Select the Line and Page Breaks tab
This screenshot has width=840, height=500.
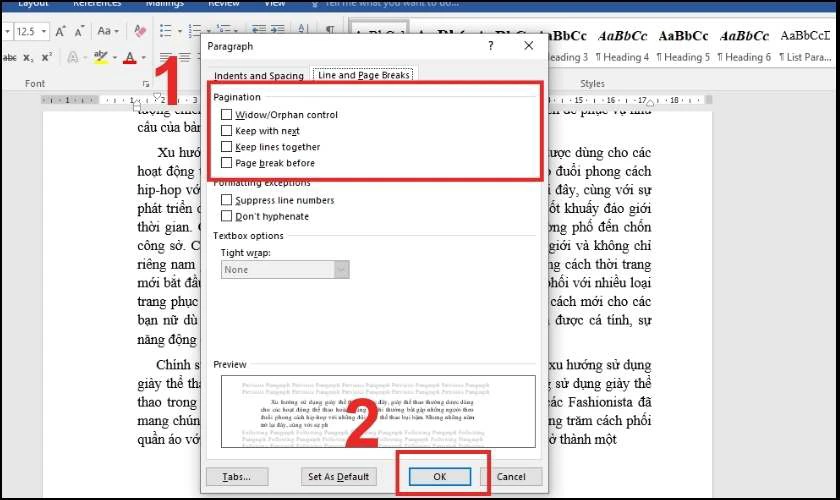[x=363, y=75]
